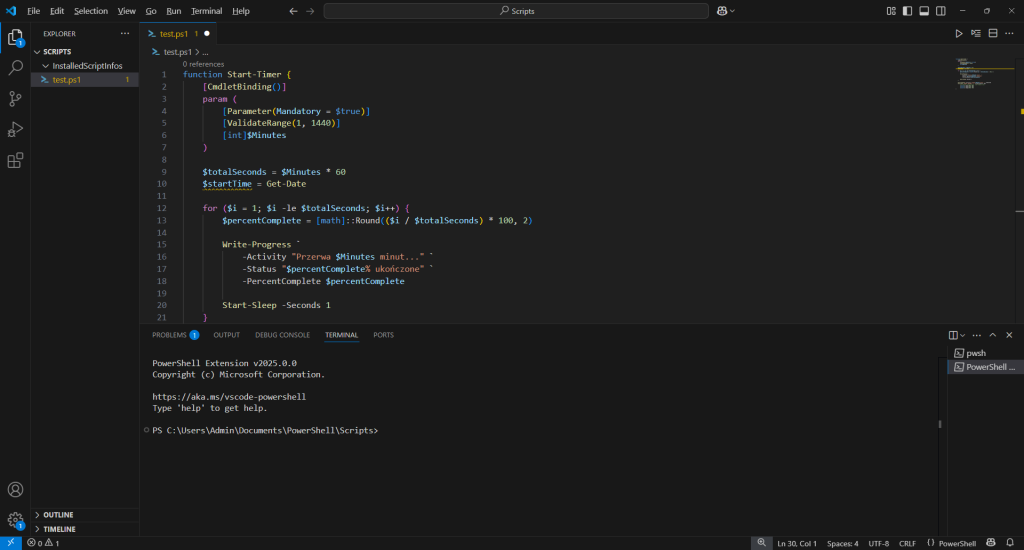The height and width of the screenshot is (550, 1024).
Task: Click errors and warnings status bar indicator
Action: [x=43, y=543]
